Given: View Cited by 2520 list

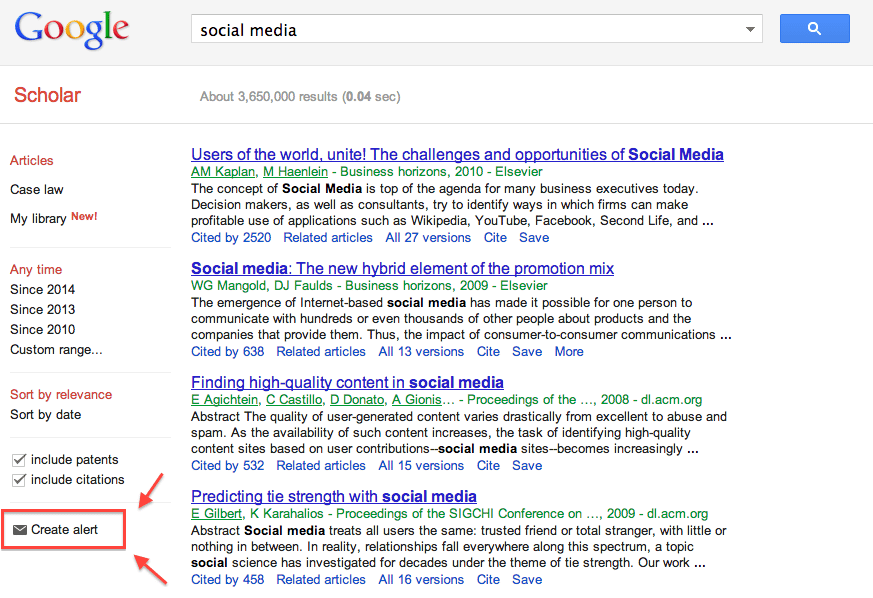Looking at the screenshot, I should [x=231, y=238].
